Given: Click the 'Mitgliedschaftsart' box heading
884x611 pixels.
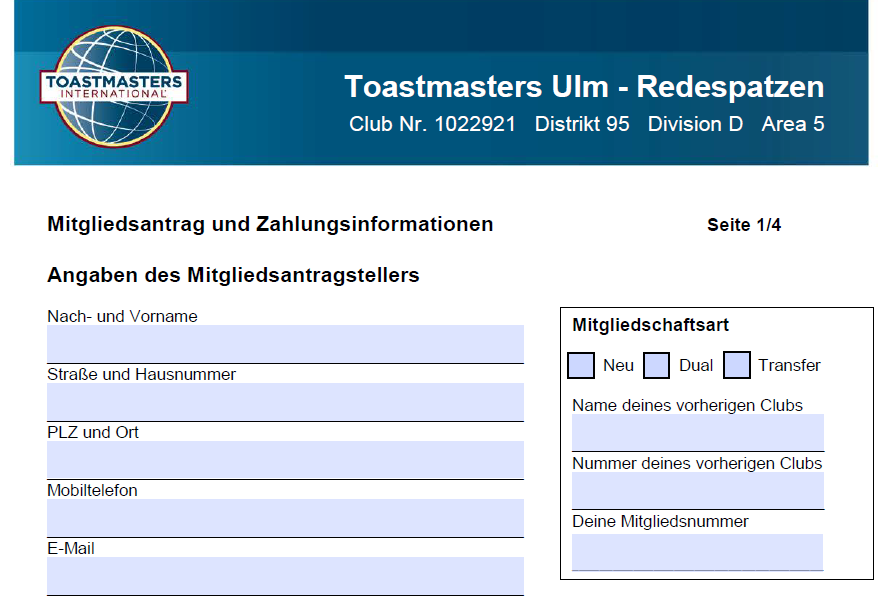Looking at the screenshot, I should tap(651, 325).
